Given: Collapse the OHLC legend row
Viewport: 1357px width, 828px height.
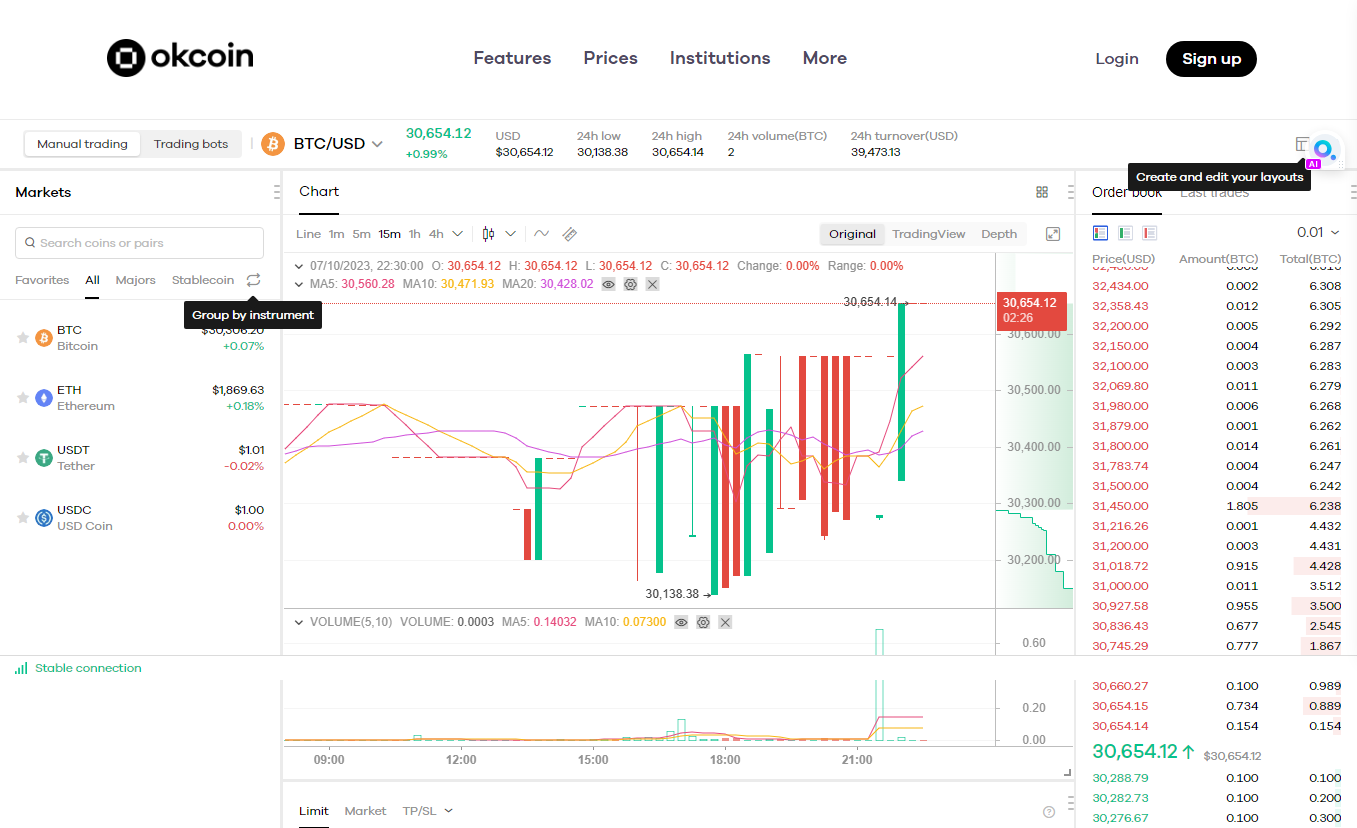Looking at the screenshot, I should coord(298,266).
